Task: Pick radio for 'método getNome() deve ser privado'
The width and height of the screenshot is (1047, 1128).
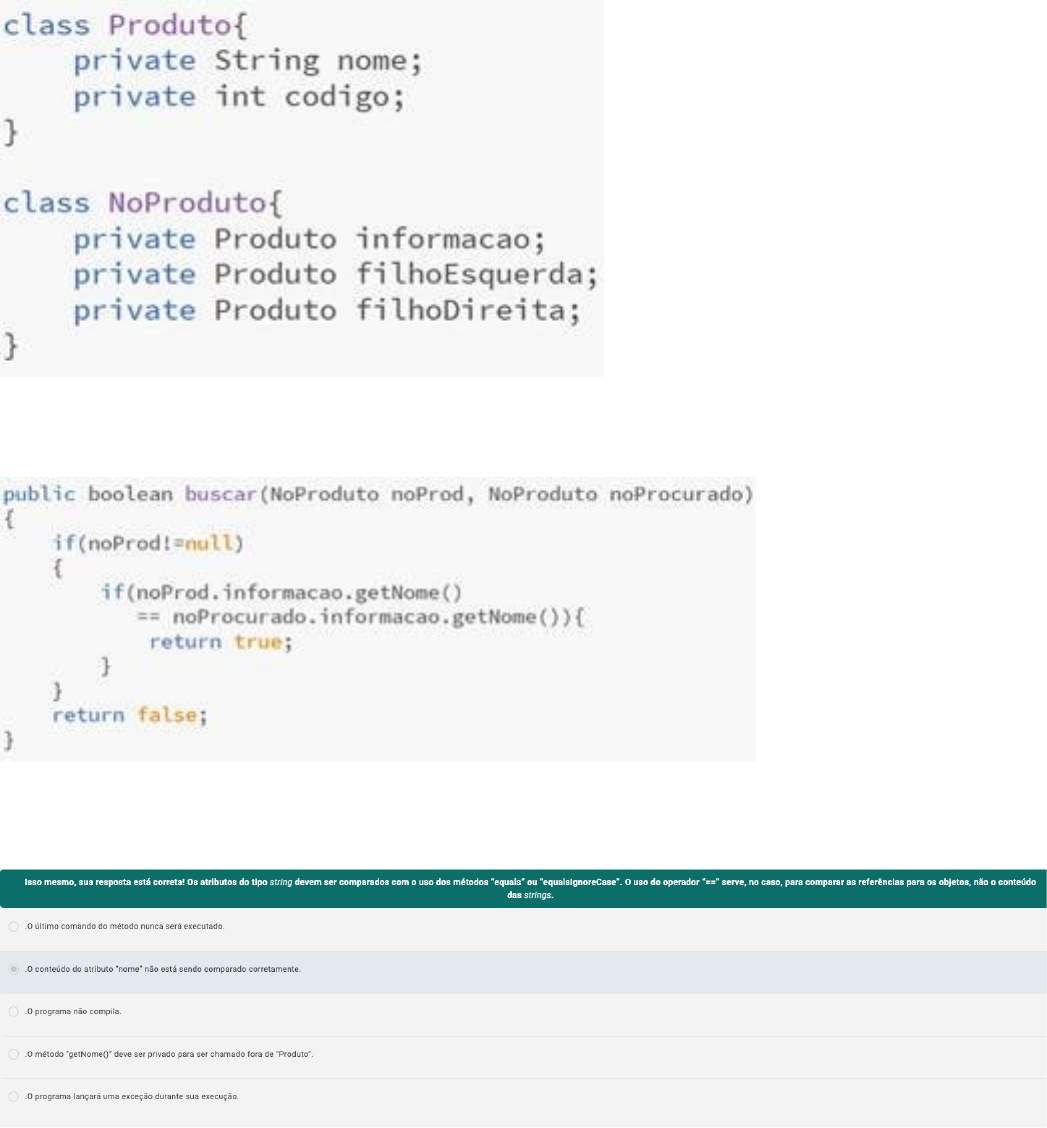Action: (12, 1054)
